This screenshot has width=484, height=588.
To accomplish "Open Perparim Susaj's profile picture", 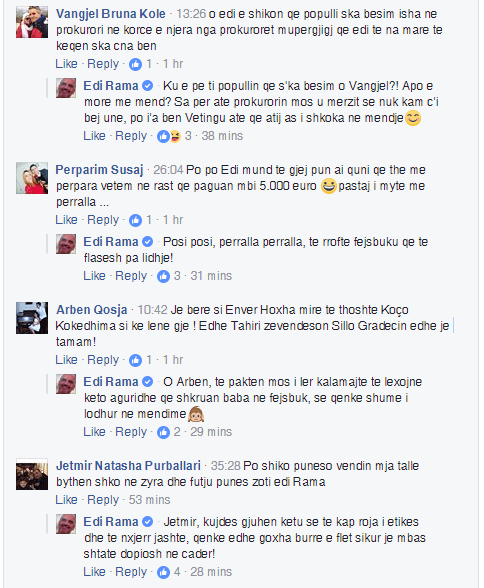I will pos(32,178).
